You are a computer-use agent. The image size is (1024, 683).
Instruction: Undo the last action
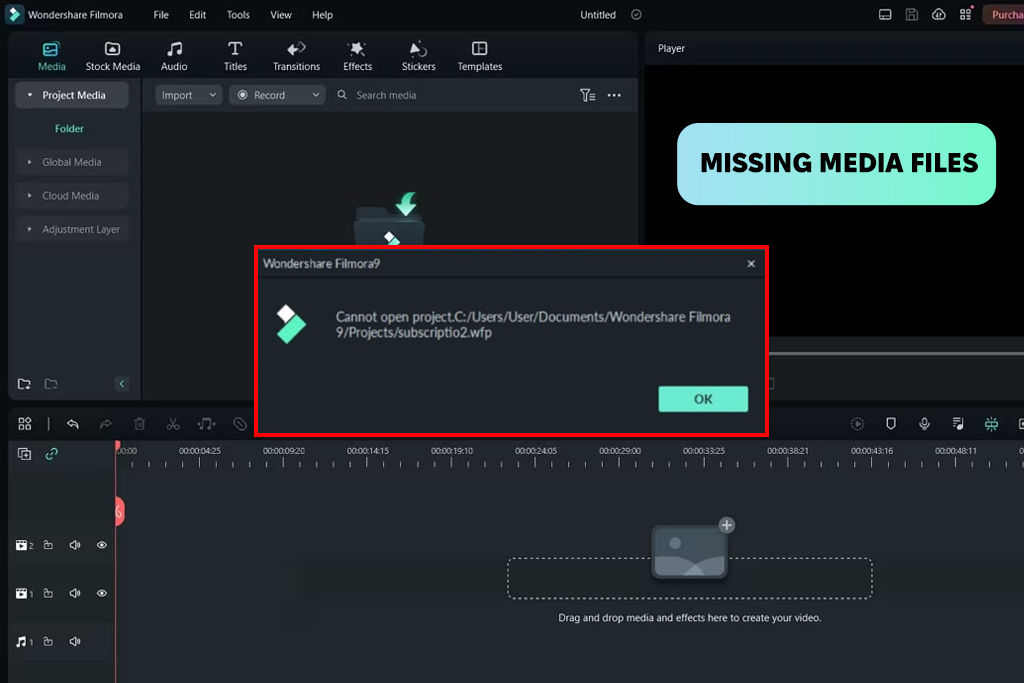[x=72, y=424]
